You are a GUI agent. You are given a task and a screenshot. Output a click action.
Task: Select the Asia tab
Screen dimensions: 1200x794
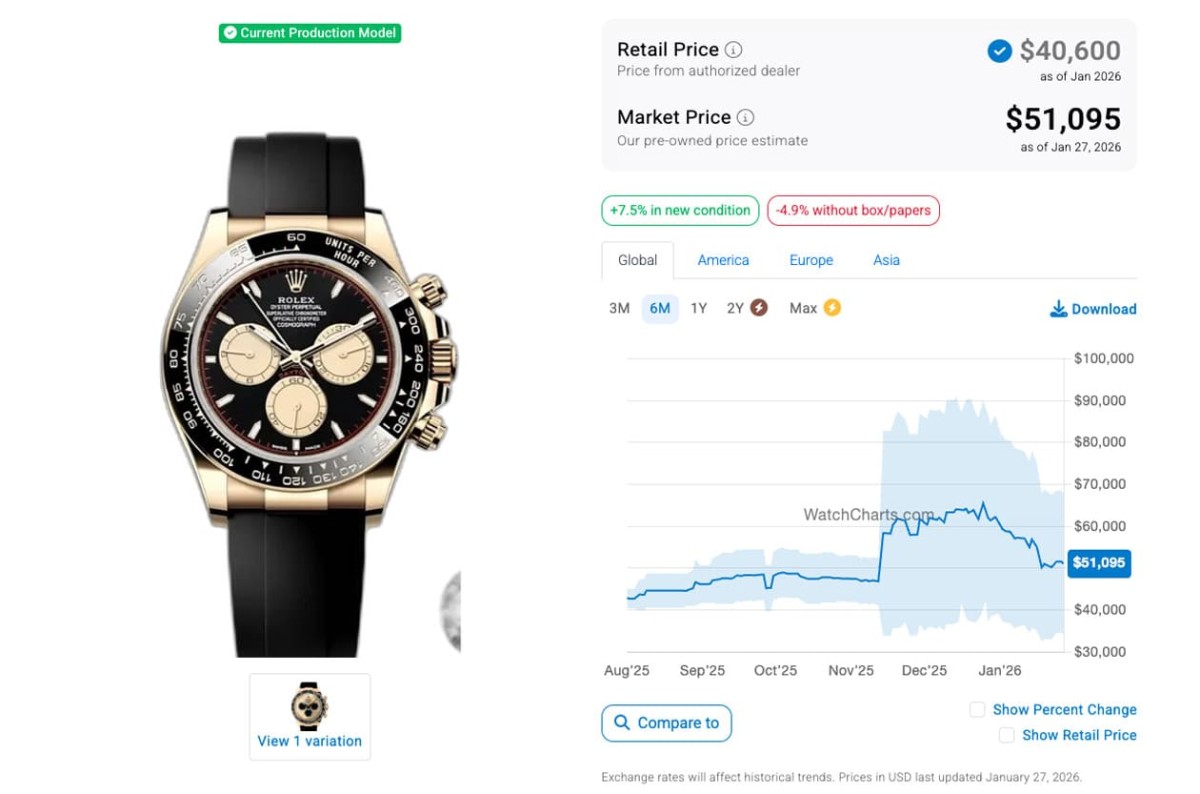point(886,260)
